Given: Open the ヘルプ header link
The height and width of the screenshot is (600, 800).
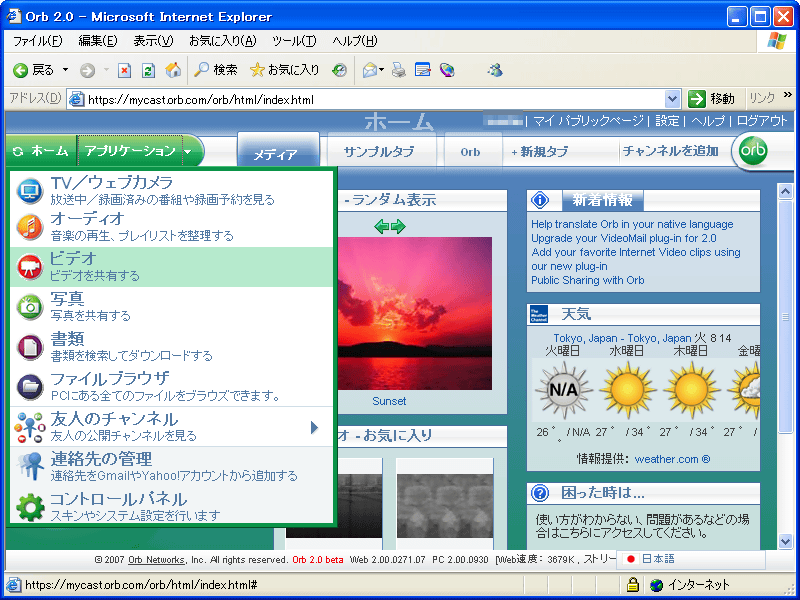Looking at the screenshot, I should tap(708, 121).
